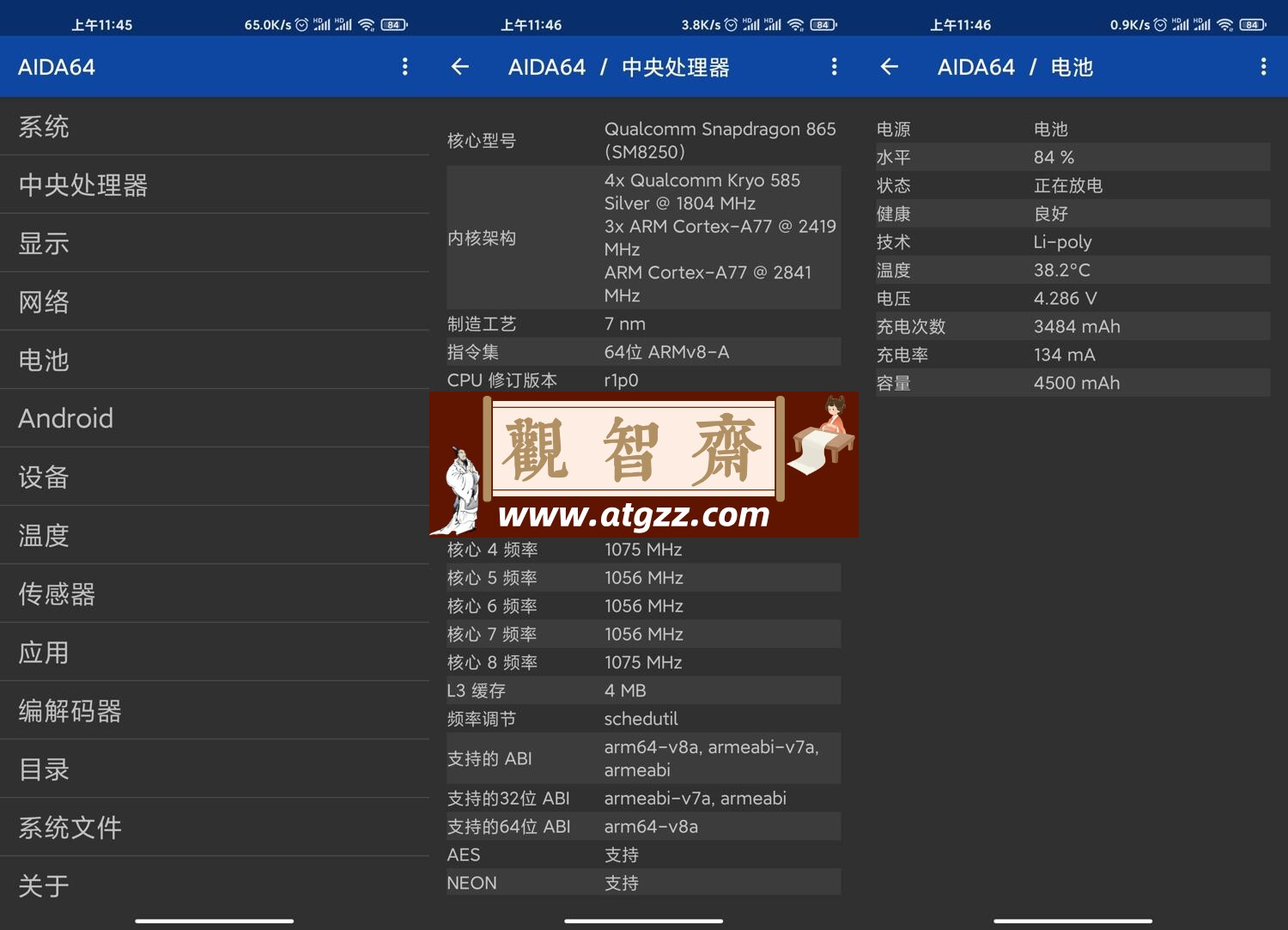Select the 支持的32位 ABI row
Image resolution: width=1288 pixels, height=930 pixels.
tap(644, 799)
